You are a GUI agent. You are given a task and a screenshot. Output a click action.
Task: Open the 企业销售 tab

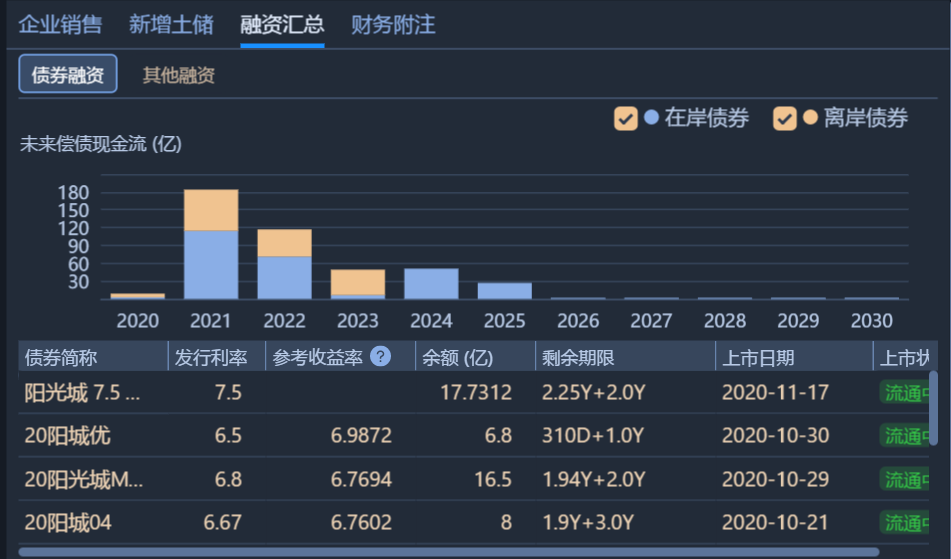pos(60,25)
